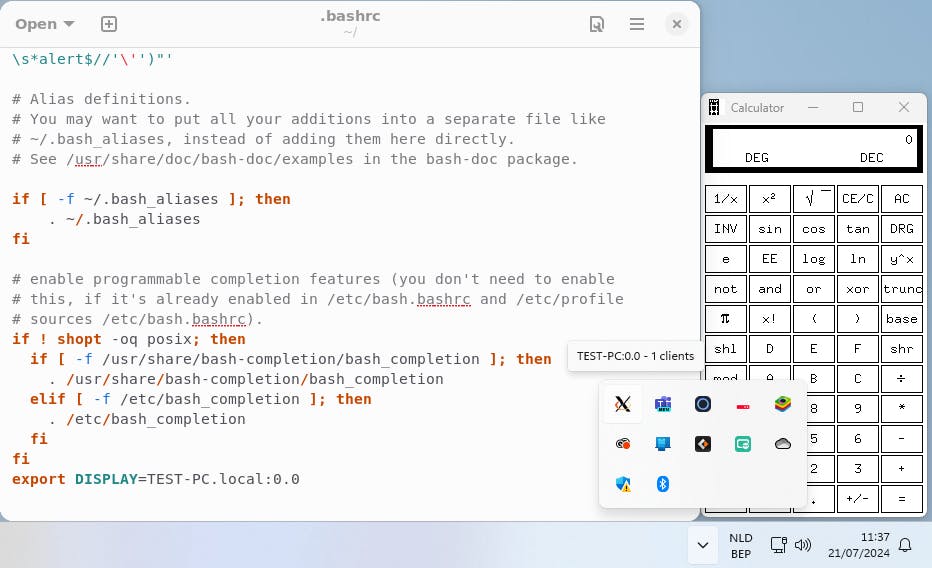Screen dimensions: 932x568
Task: Click the green square tray icon
Action: 743,444
